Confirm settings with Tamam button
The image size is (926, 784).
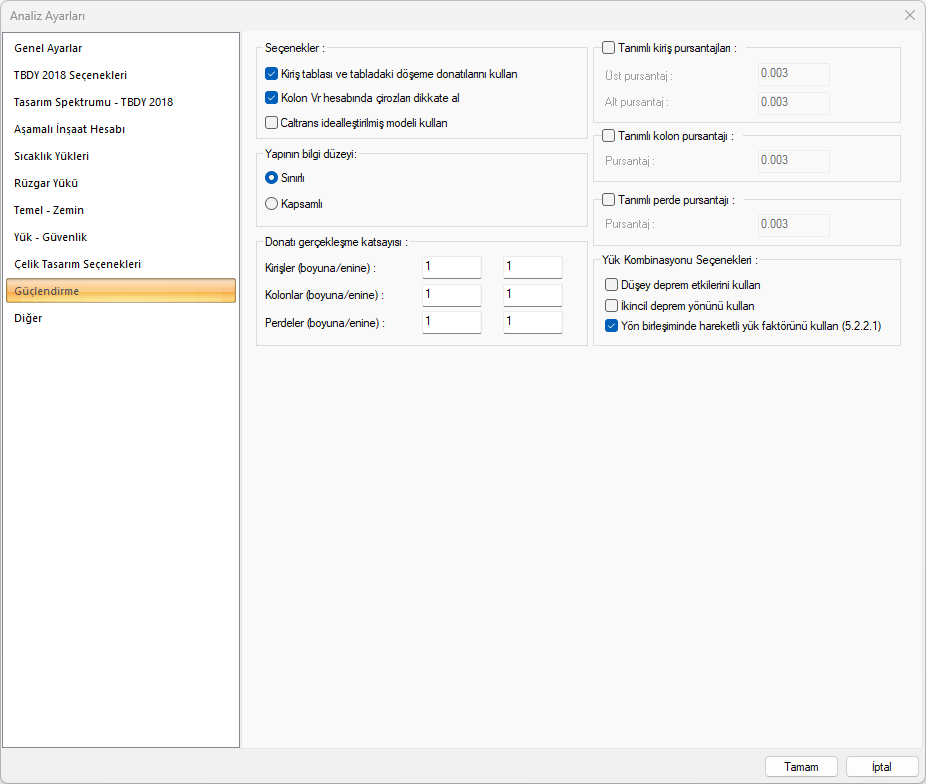801,767
